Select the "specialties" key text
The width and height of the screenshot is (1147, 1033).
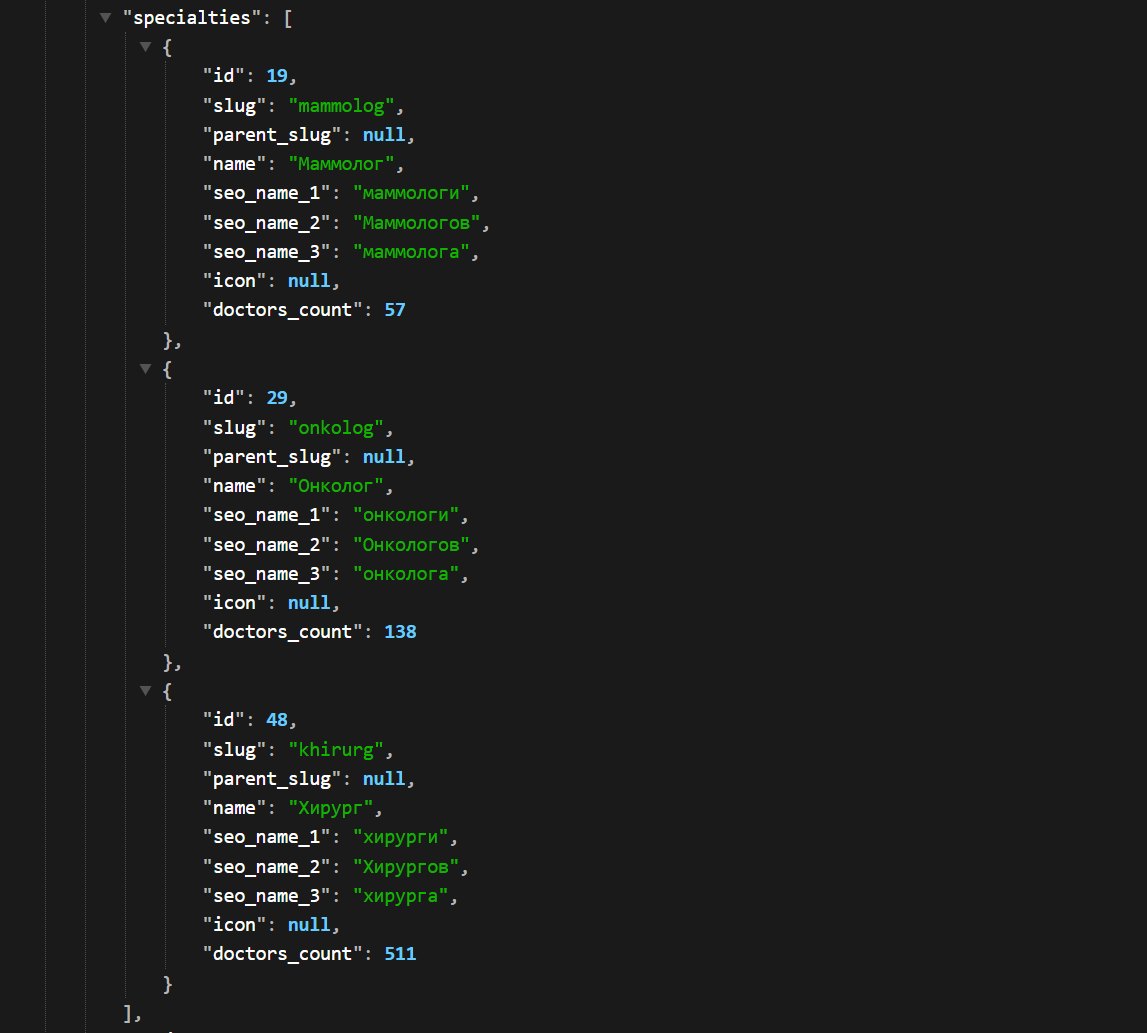[x=192, y=18]
